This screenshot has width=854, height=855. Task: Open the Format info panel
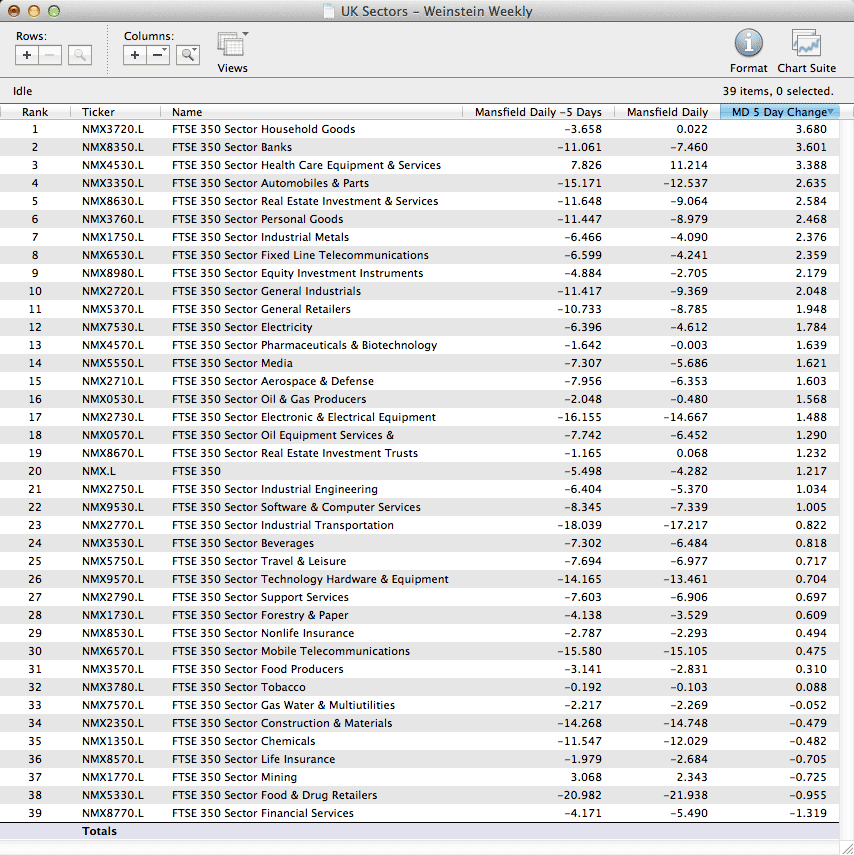pyautogui.click(x=748, y=44)
